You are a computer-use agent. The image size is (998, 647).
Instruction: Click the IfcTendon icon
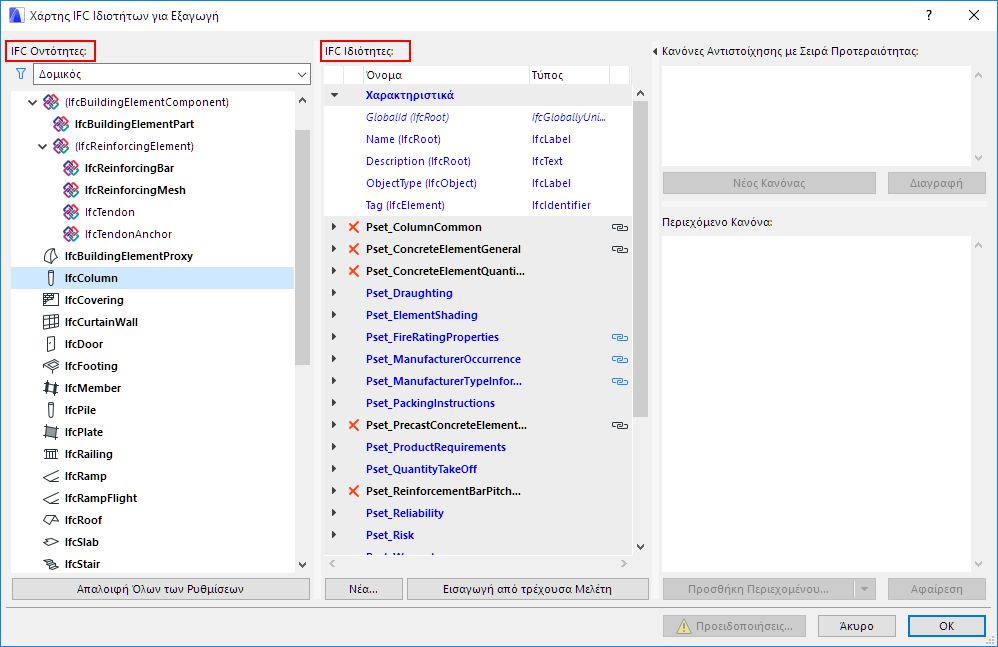point(71,212)
